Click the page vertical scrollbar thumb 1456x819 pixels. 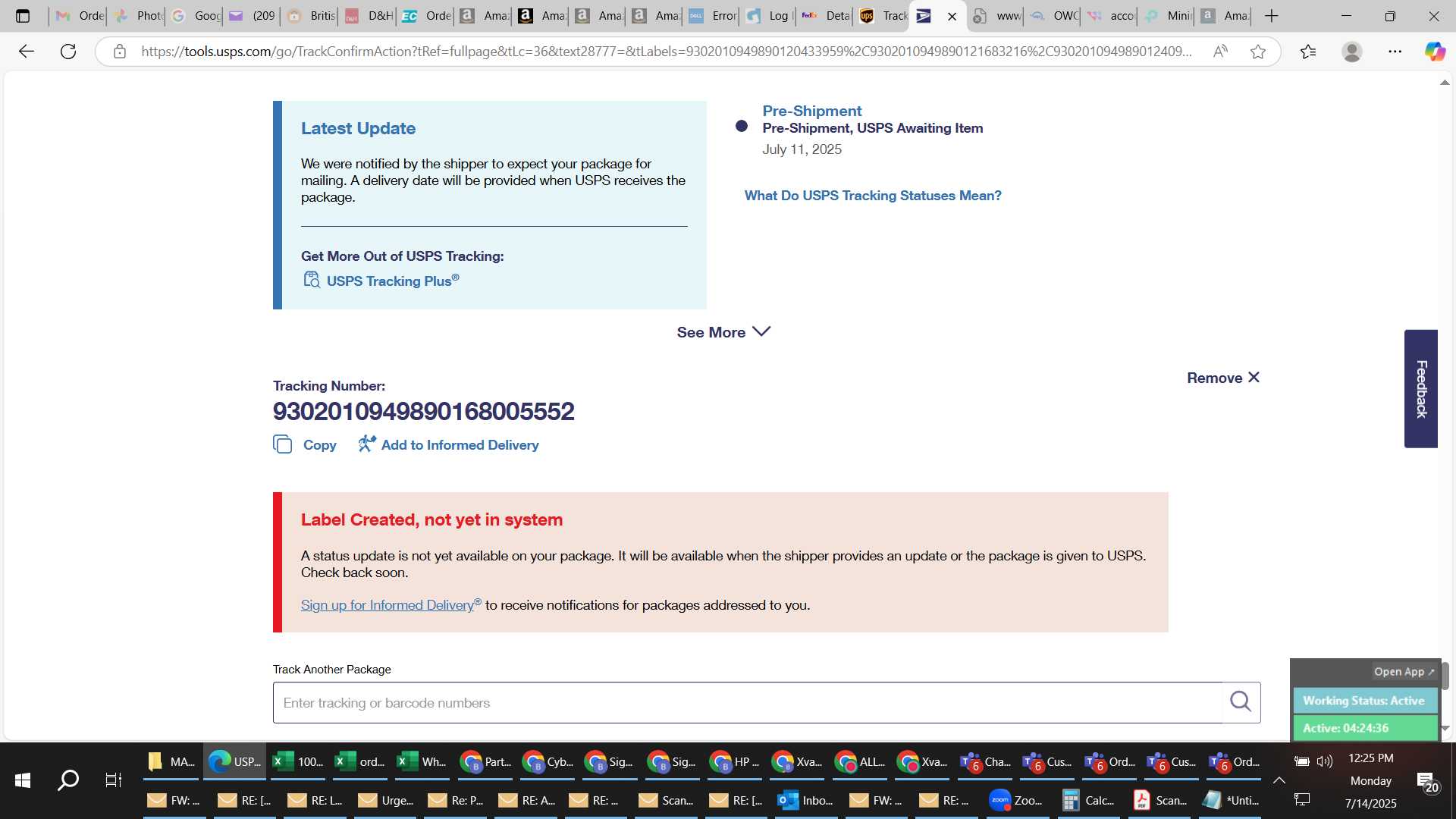tap(1445, 676)
